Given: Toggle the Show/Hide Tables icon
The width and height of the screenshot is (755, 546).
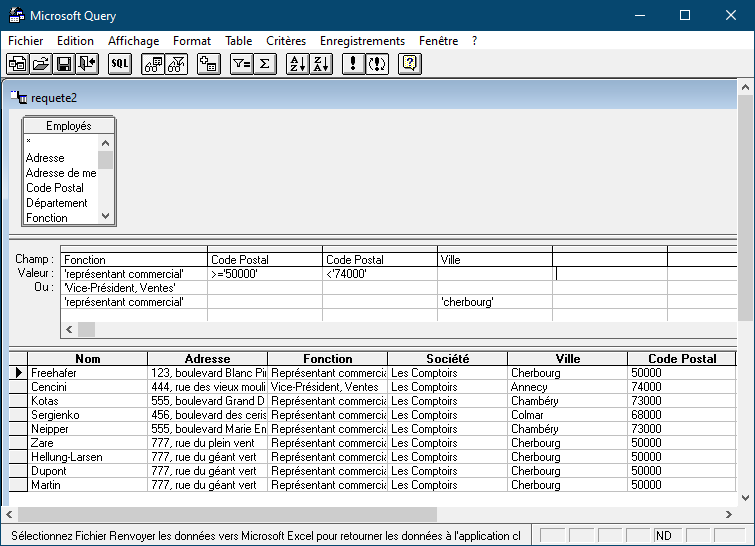Looking at the screenshot, I should click(x=153, y=64).
